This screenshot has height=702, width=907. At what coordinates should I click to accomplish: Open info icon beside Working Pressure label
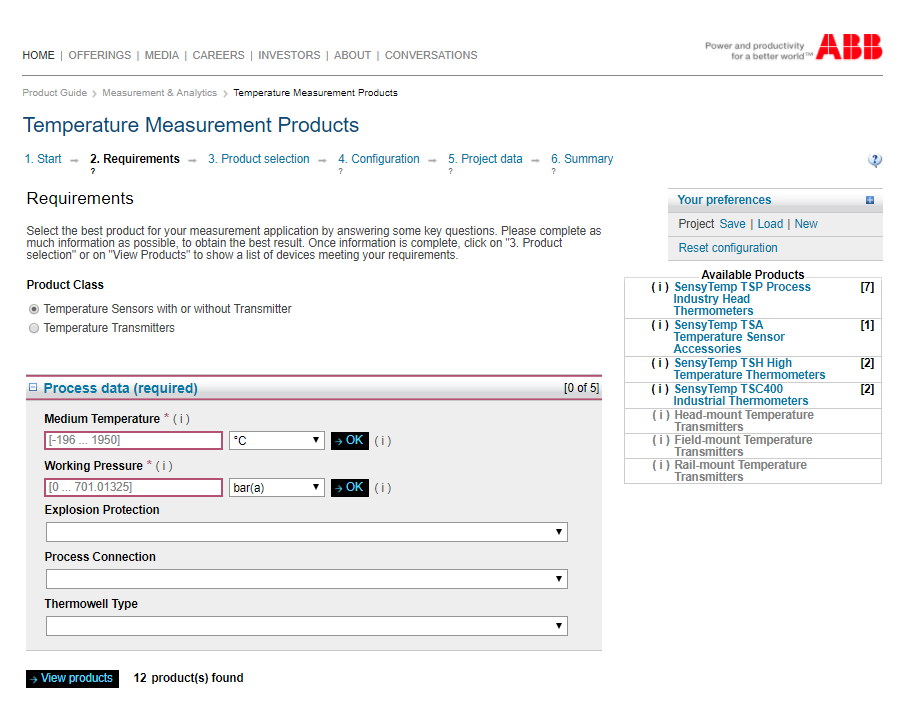pyautogui.click(x=164, y=465)
